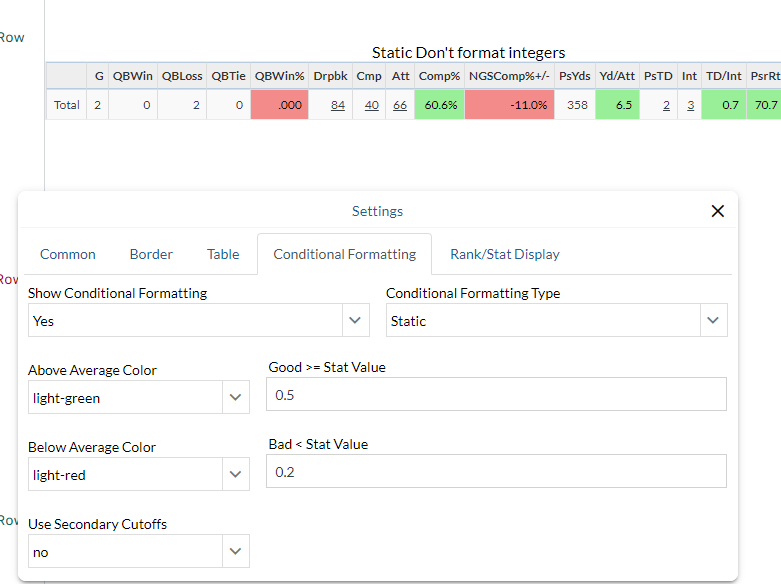Open the Border tab
Image resolution: width=781 pixels, height=584 pixels.
(151, 254)
